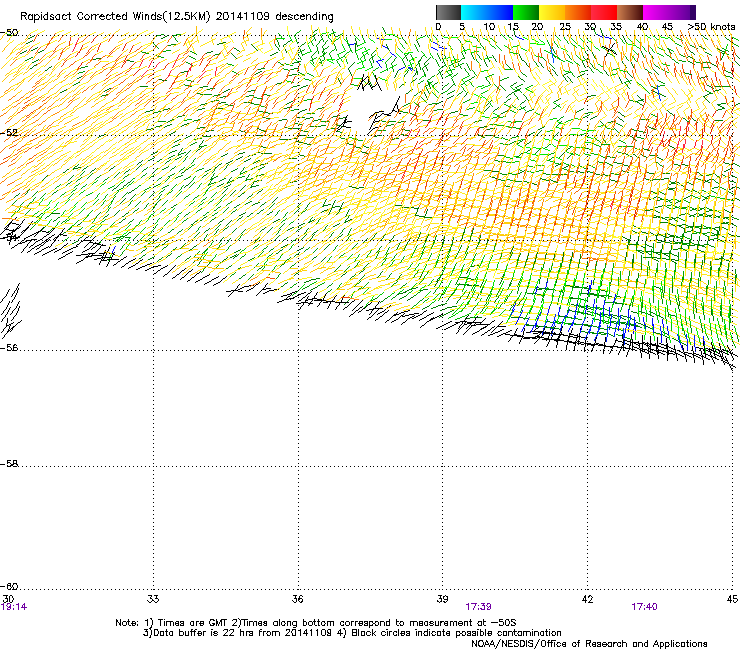This screenshot has width=740, height=650.
Task: Click the '42' longitude axis label
Action: pyautogui.click(x=587, y=599)
